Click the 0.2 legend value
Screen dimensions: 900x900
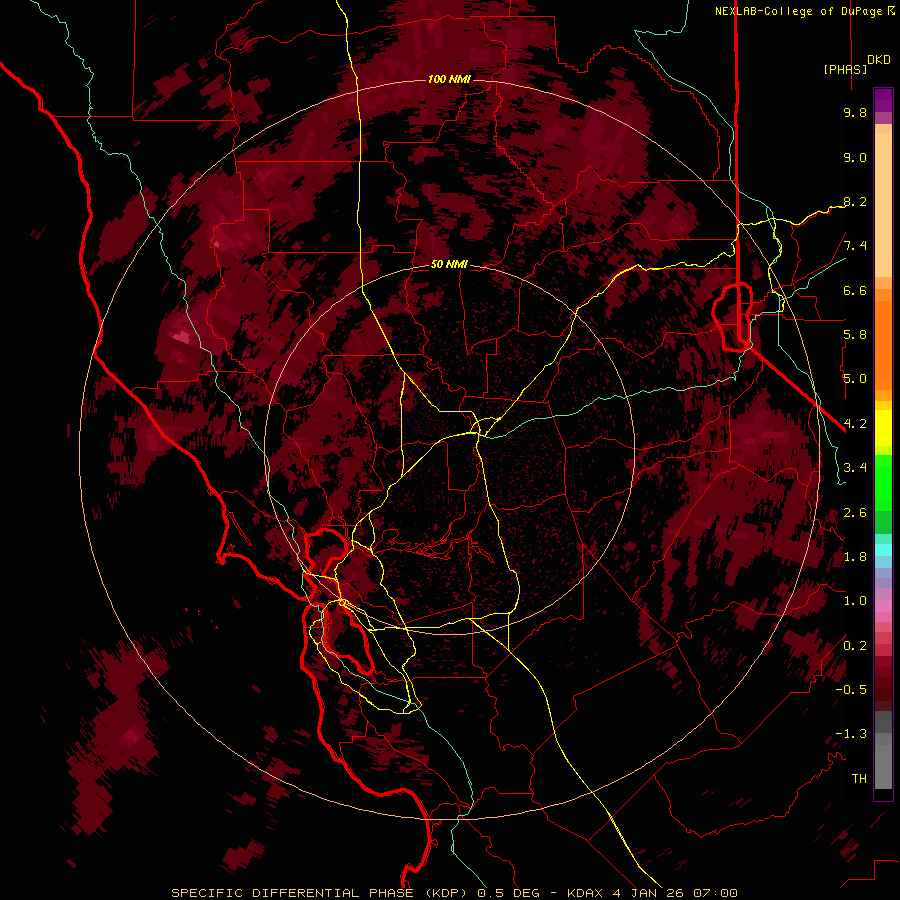855,646
